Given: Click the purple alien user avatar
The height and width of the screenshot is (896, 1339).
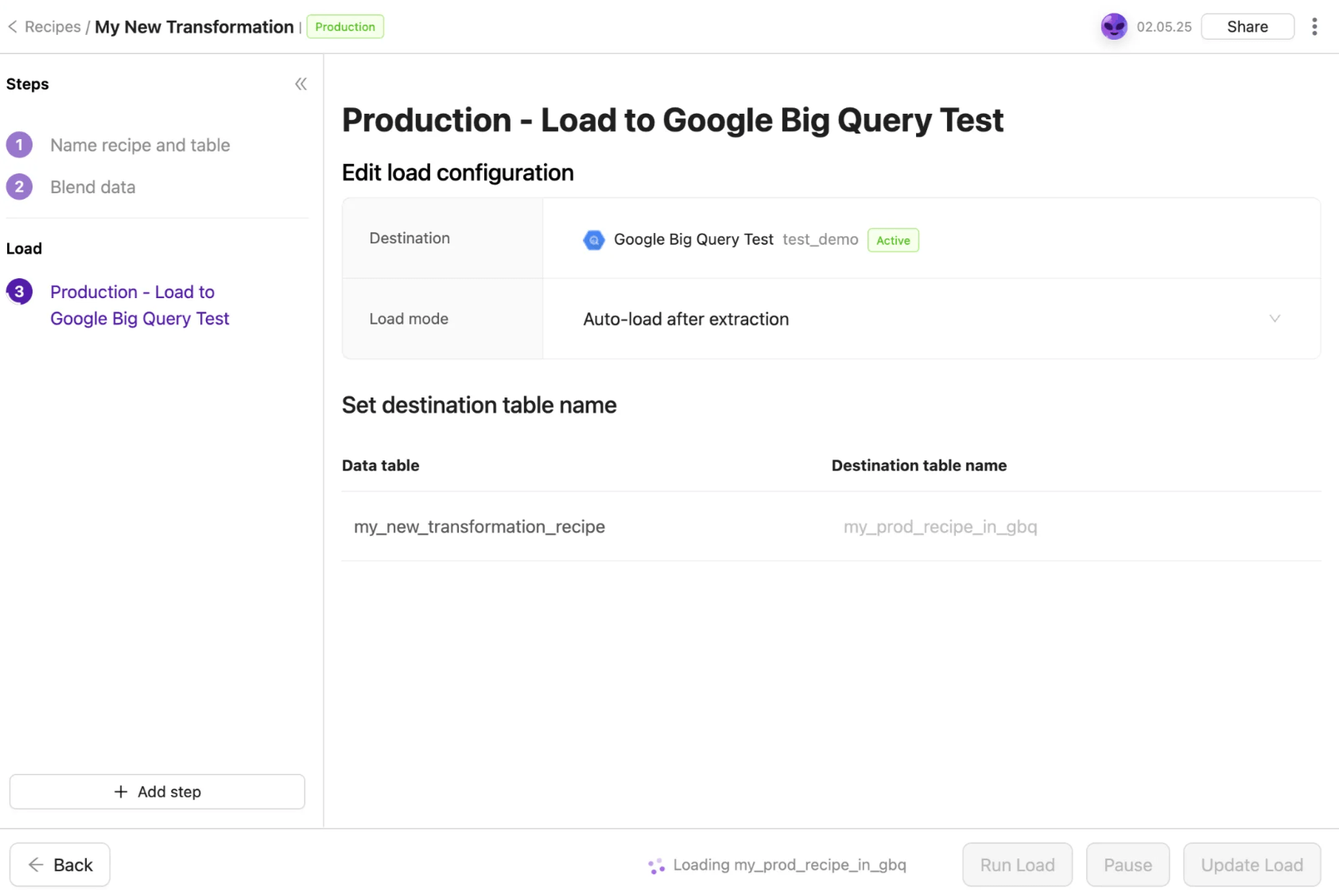Looking at the screenshot, I should 1113,27.
